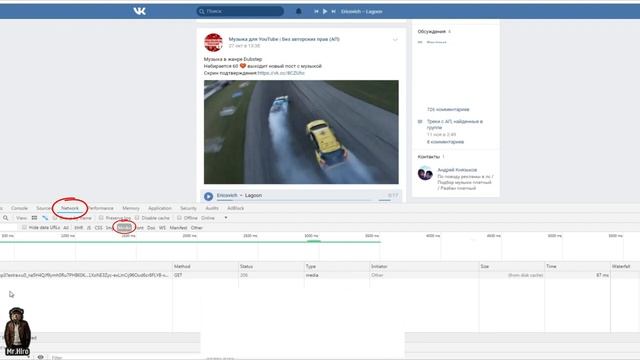Open the Online throttling dropdown
The image size is (640, 360).
214,218
